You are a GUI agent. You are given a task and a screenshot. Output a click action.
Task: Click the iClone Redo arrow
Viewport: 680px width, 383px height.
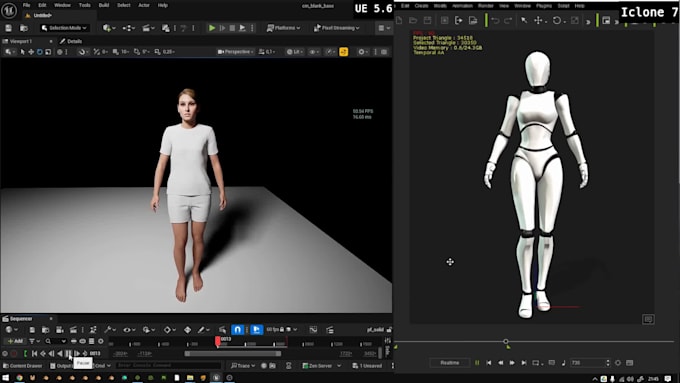(508, 20)
